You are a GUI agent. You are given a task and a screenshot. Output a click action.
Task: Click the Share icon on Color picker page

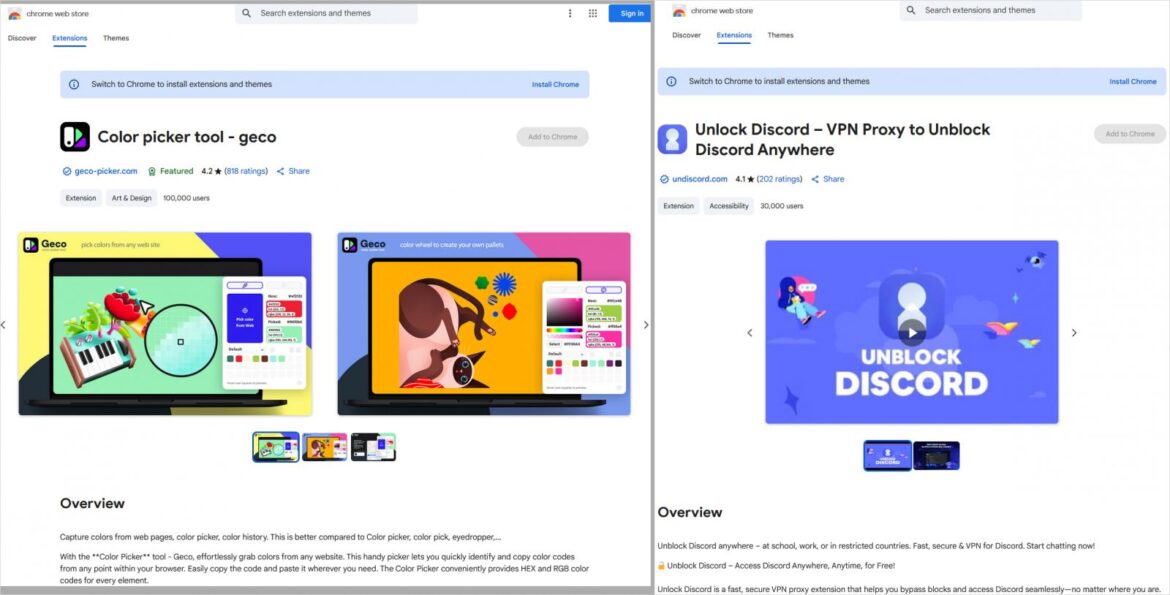281,170
